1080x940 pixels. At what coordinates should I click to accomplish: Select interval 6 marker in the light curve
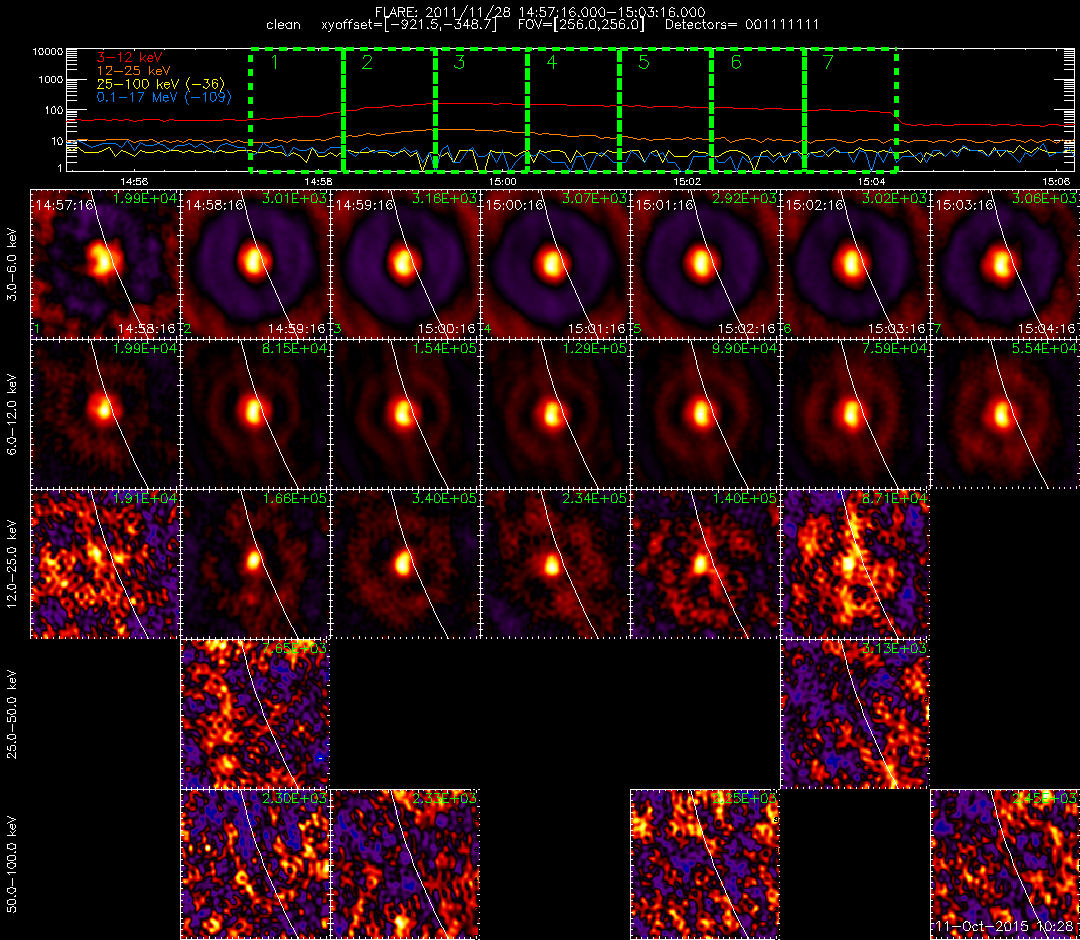[x=736, y=62]
